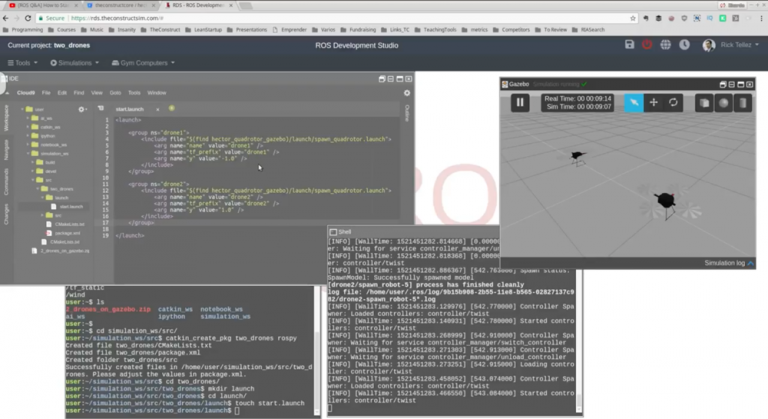Open the Navigate side panel

click(6, 149)
